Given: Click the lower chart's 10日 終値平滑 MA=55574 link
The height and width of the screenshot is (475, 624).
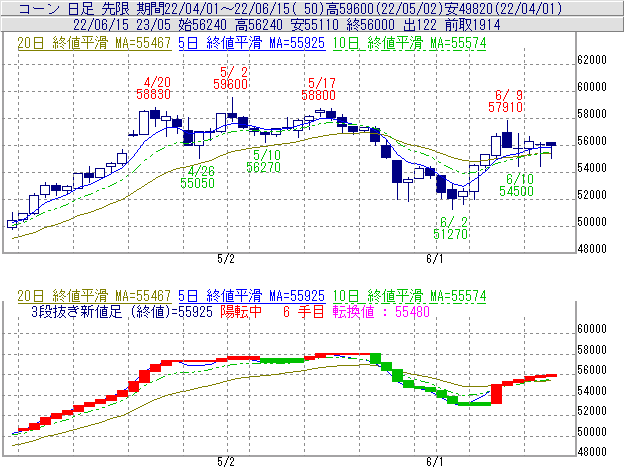Looking at the screenshot, I should pos(409,296).
